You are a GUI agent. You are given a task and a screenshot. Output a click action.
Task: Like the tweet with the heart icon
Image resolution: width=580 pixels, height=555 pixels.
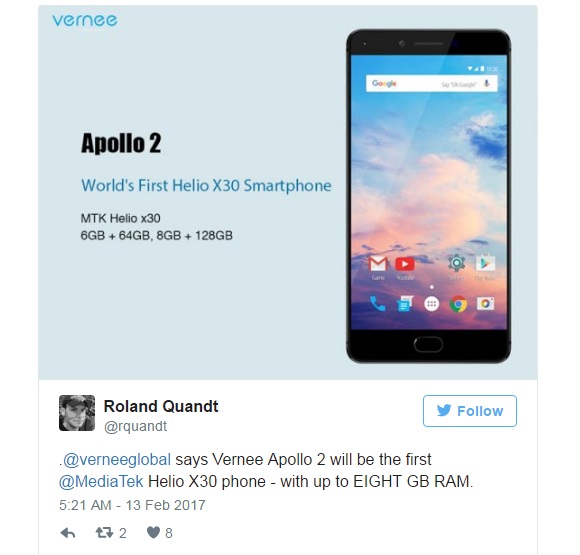point(153,532)
